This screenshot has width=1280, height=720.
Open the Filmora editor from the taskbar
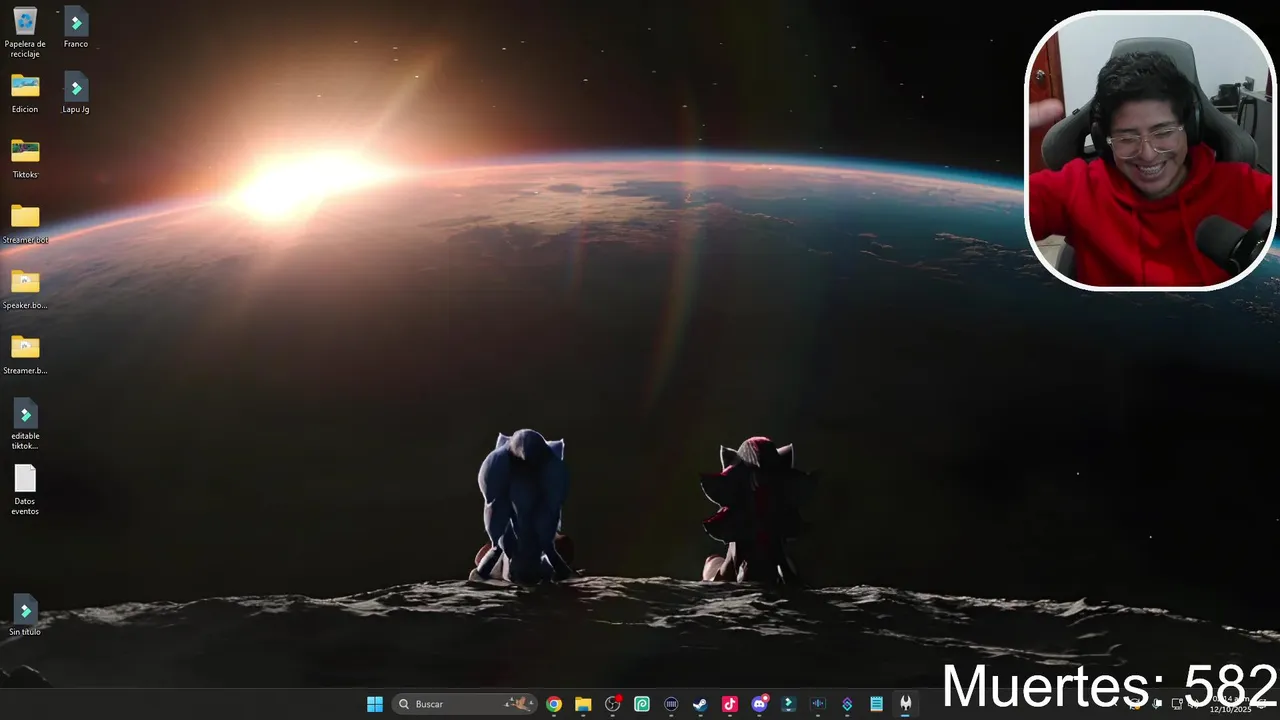[x=788, y=704]
